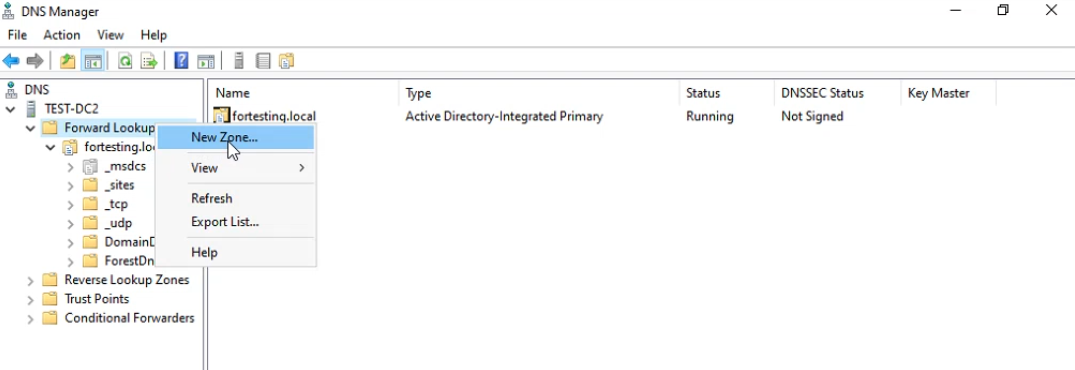This screenshot has height=370, width=1075.
Task: Expand the DomainDnsZones node
Action: point(71,243)
